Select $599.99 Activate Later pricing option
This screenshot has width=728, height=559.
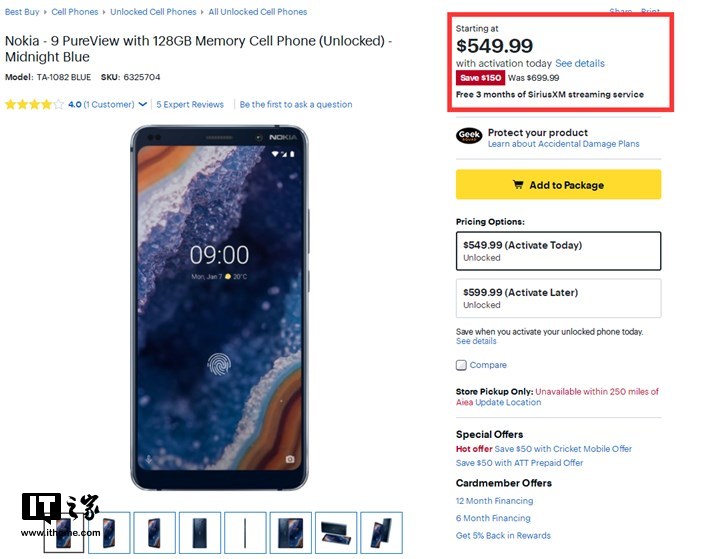[558, 298]
